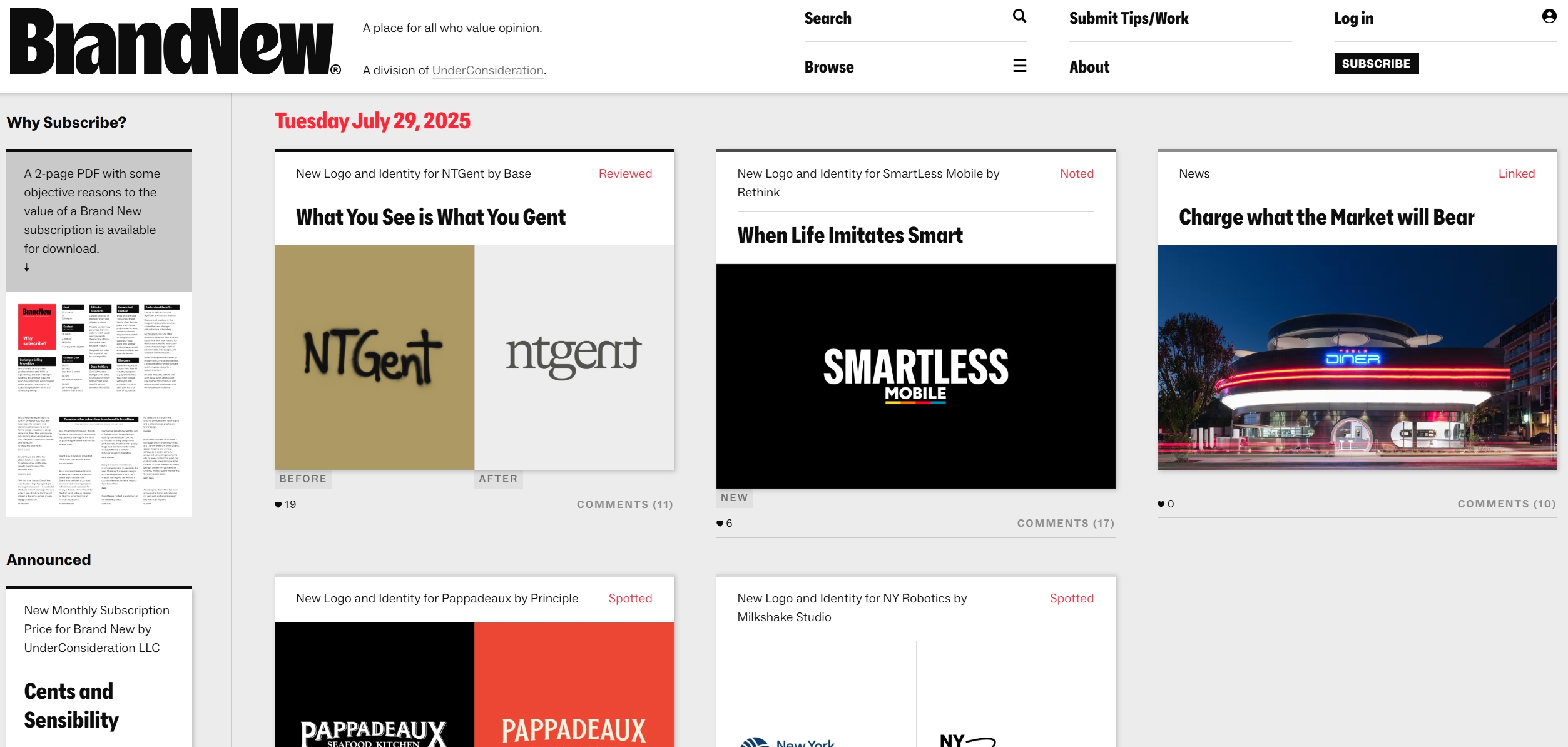
Task: Click the new NY Robotics logo image
Action: point(1016,694)
